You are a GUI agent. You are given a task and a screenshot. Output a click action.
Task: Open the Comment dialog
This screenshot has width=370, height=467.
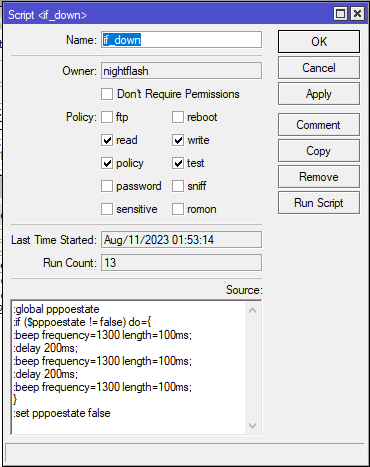[x=319, y=125]
